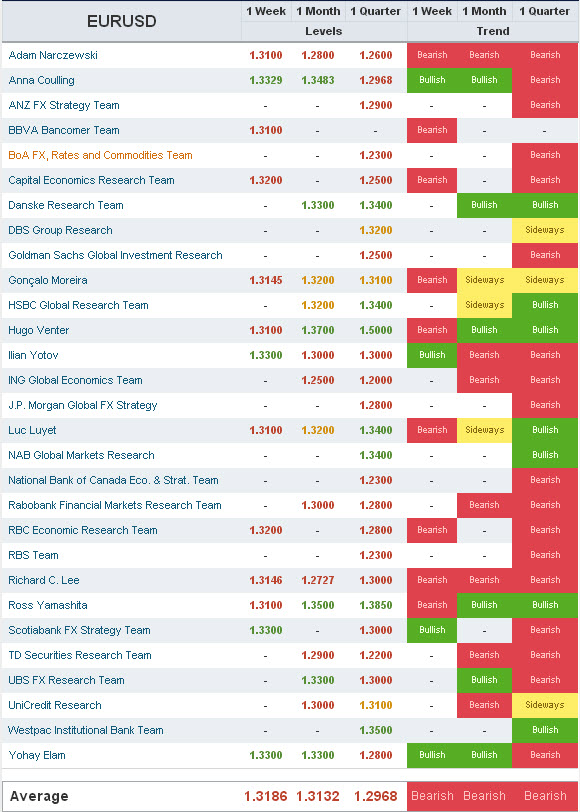The image size is (580, 812).
Task: Select TD Securities 1.2200 quarter level
Action: pyautogui.click(x=375, y=655)
